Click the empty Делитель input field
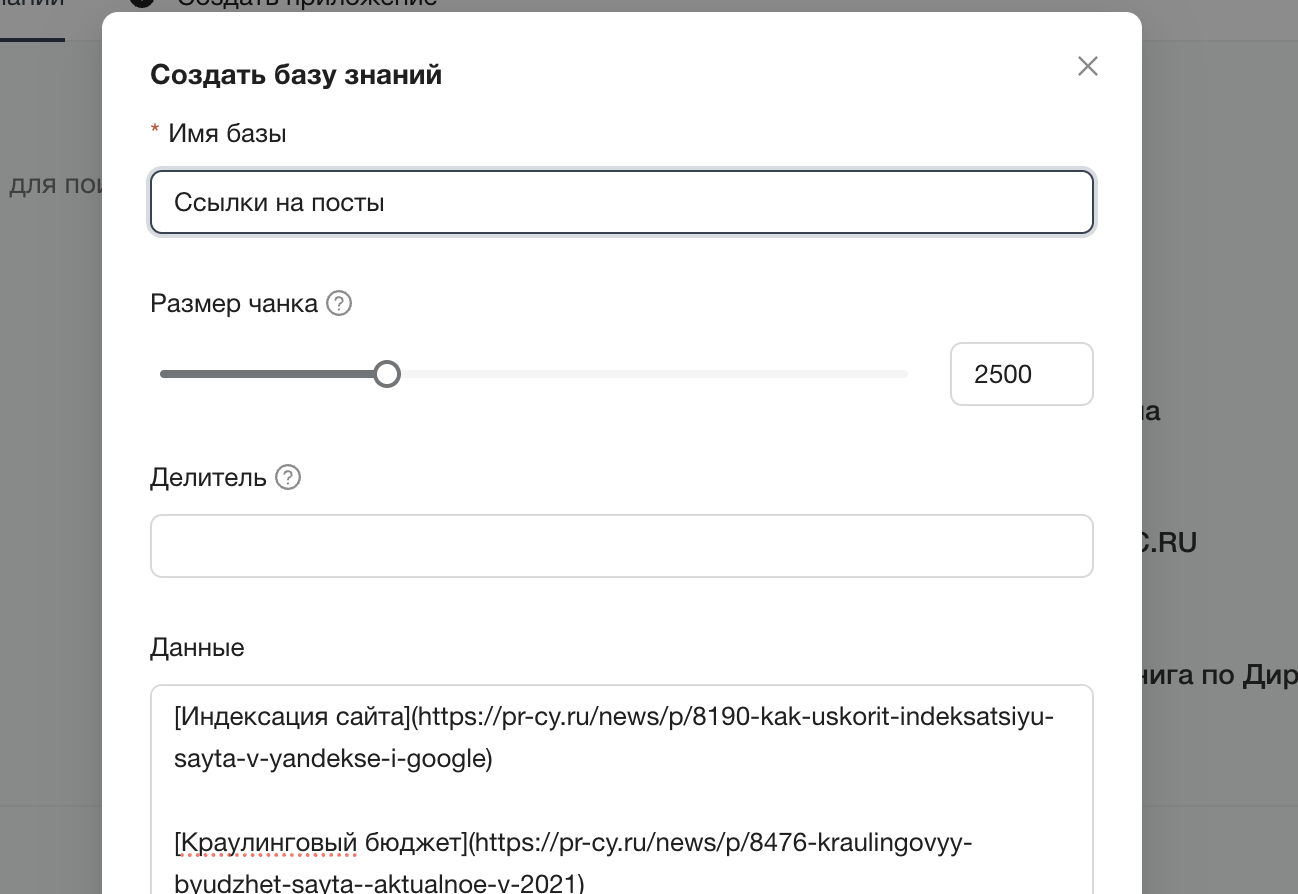1298x894 pixels. tap(620, 545)
